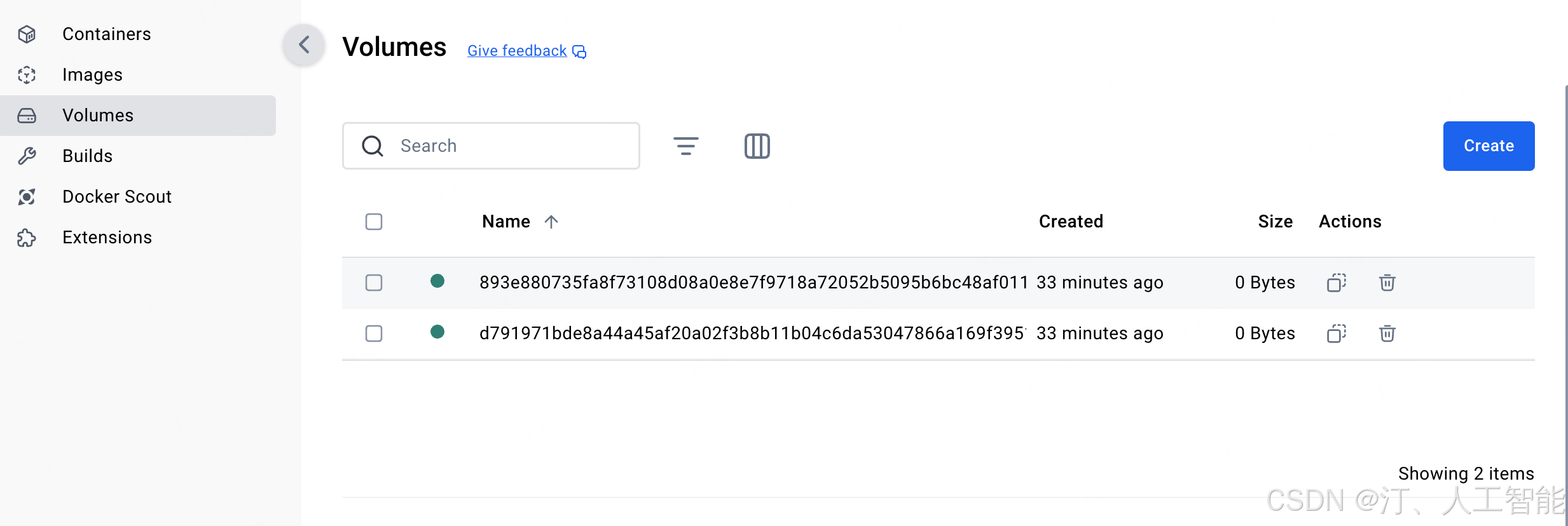Click the Images icon in sidebar
1568x526 pixels.
tap(27, 75)
